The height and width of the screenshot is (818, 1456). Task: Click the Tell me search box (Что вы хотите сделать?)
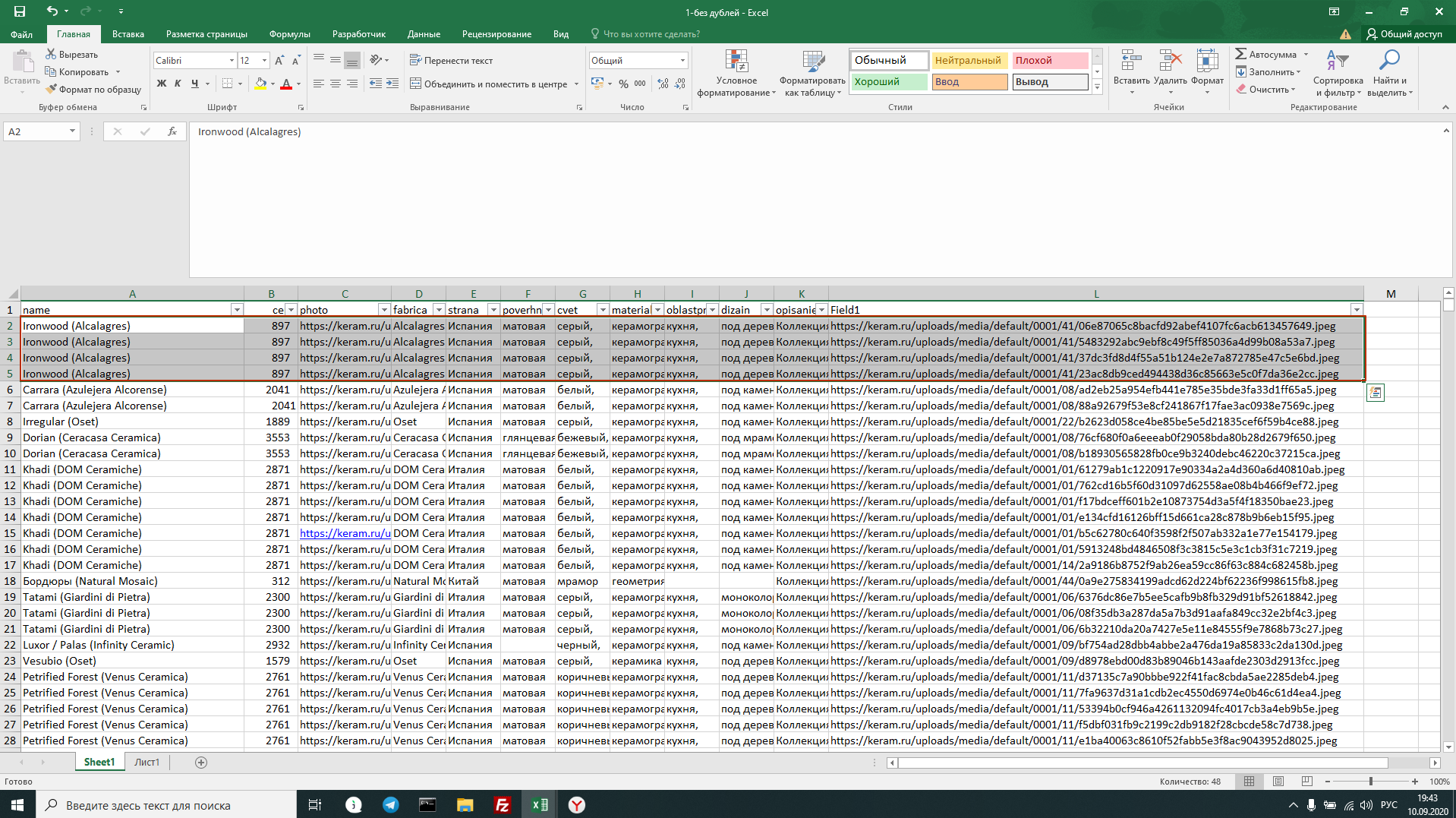coord(647,34)
